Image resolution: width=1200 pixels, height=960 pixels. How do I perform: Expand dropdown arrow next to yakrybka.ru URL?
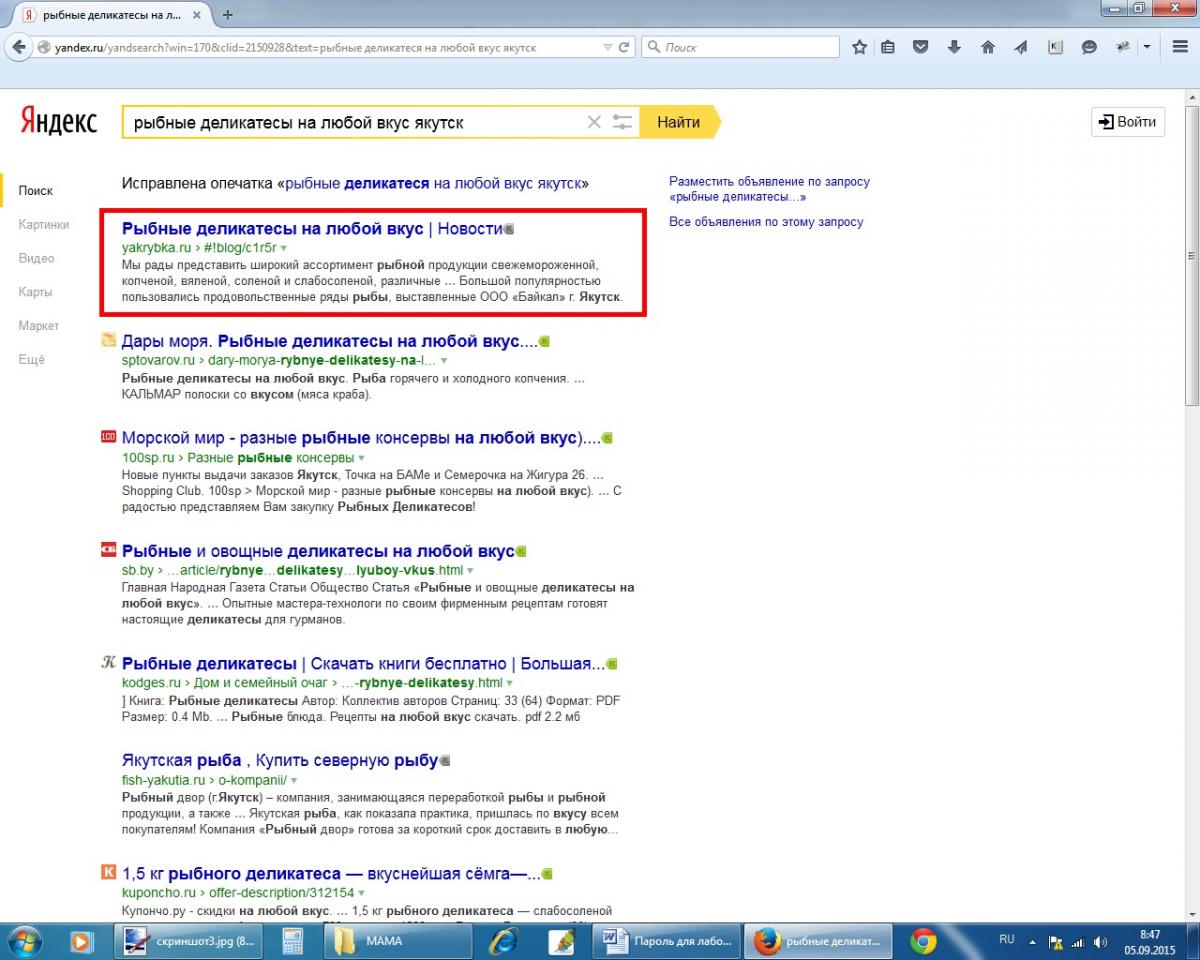tap(284, 247)
